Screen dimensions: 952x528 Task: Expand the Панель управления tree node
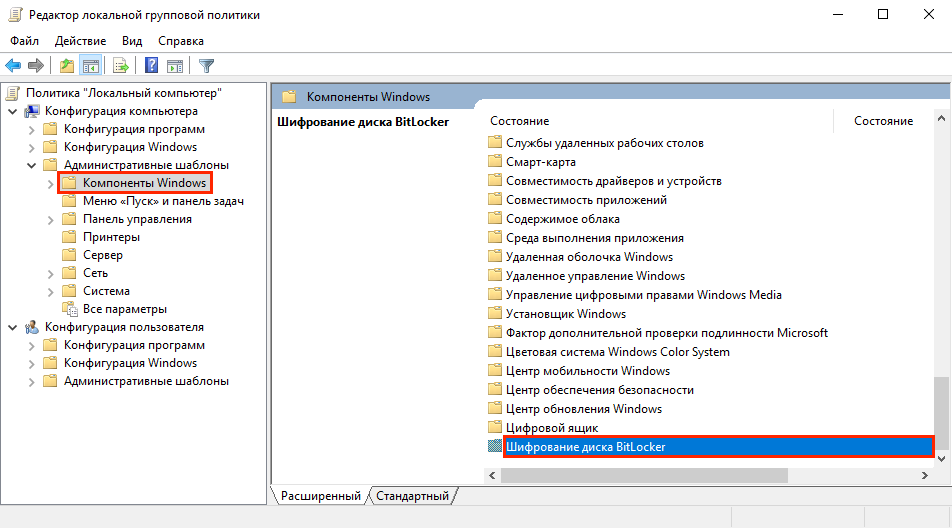point(50,219)
